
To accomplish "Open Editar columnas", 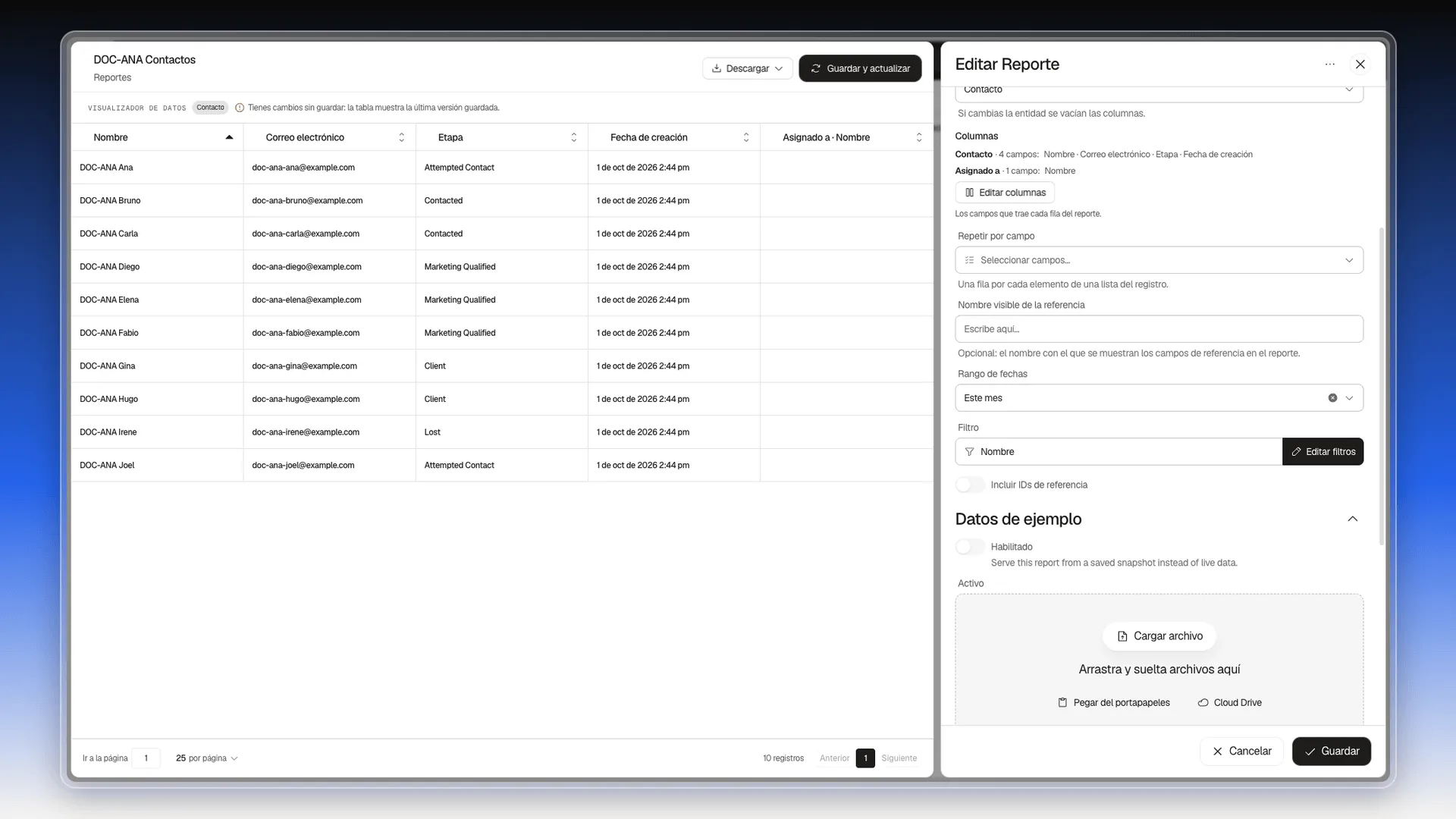I will [x=1005, y=193].
